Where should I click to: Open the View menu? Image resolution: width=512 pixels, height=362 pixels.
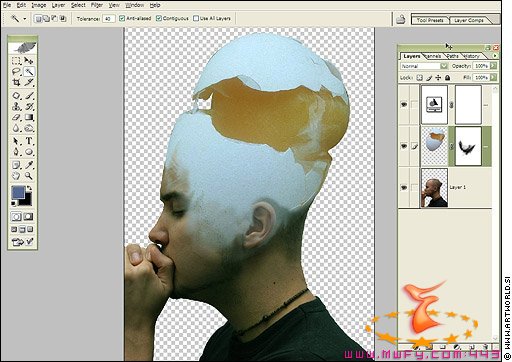click(114, 5)
